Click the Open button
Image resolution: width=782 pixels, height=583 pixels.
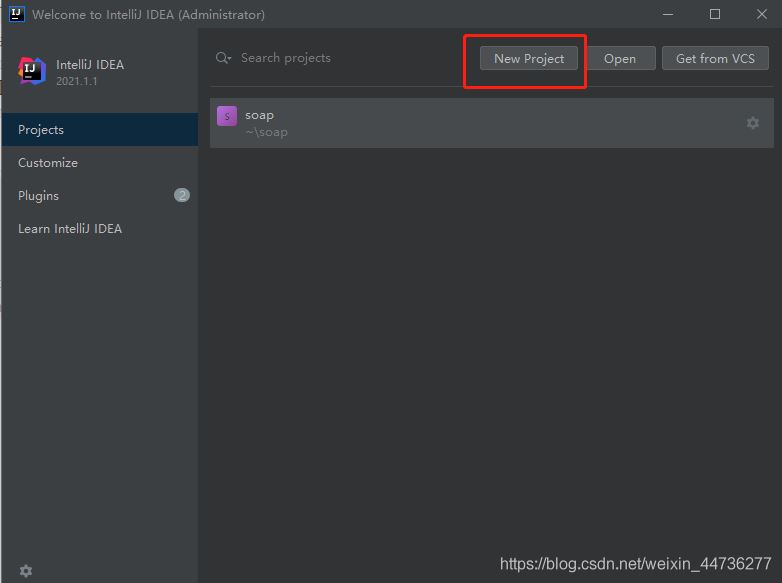click(x=620, y=58)
